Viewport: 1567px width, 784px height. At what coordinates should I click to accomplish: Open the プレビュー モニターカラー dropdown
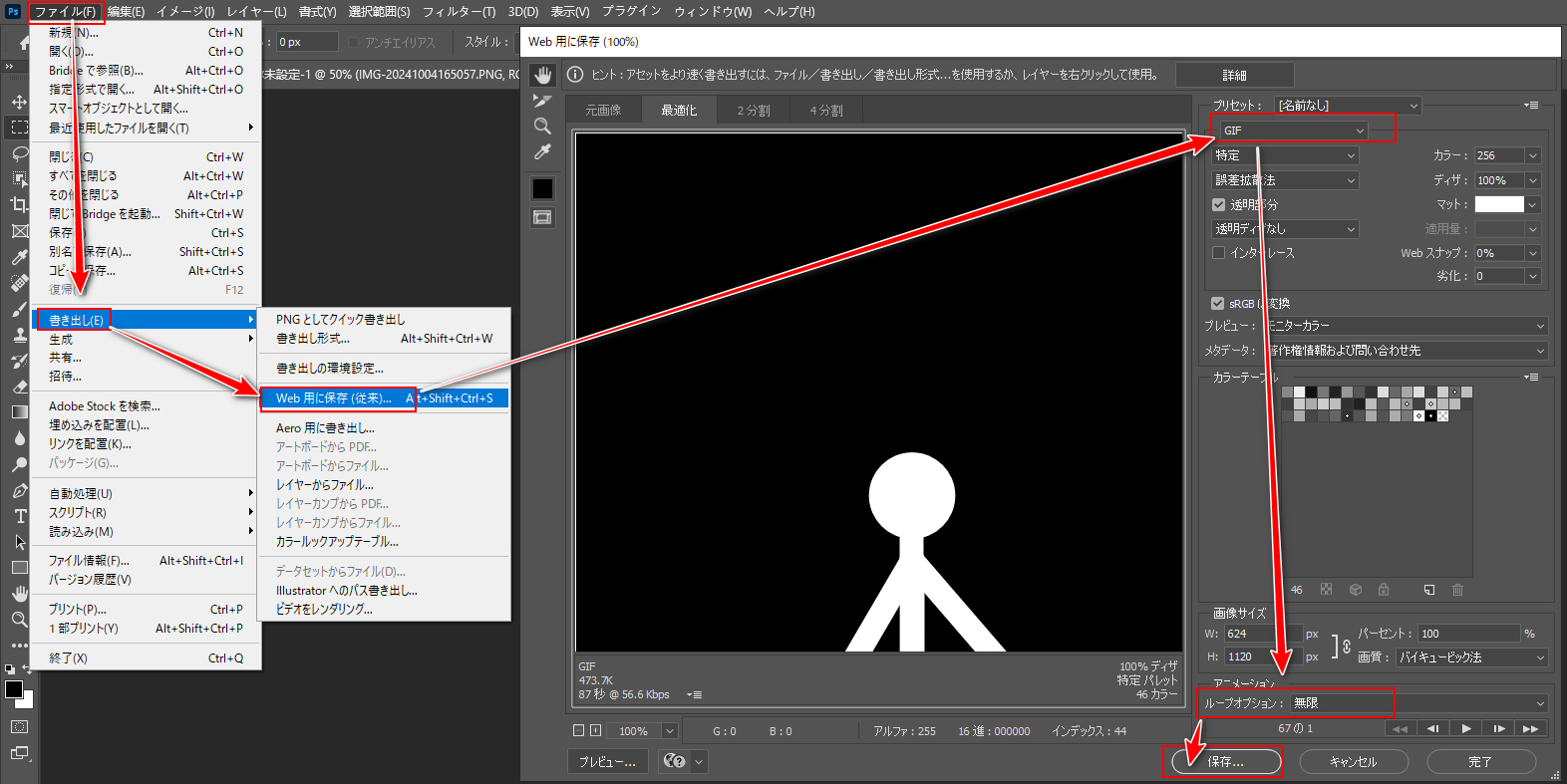point(1406,326)
